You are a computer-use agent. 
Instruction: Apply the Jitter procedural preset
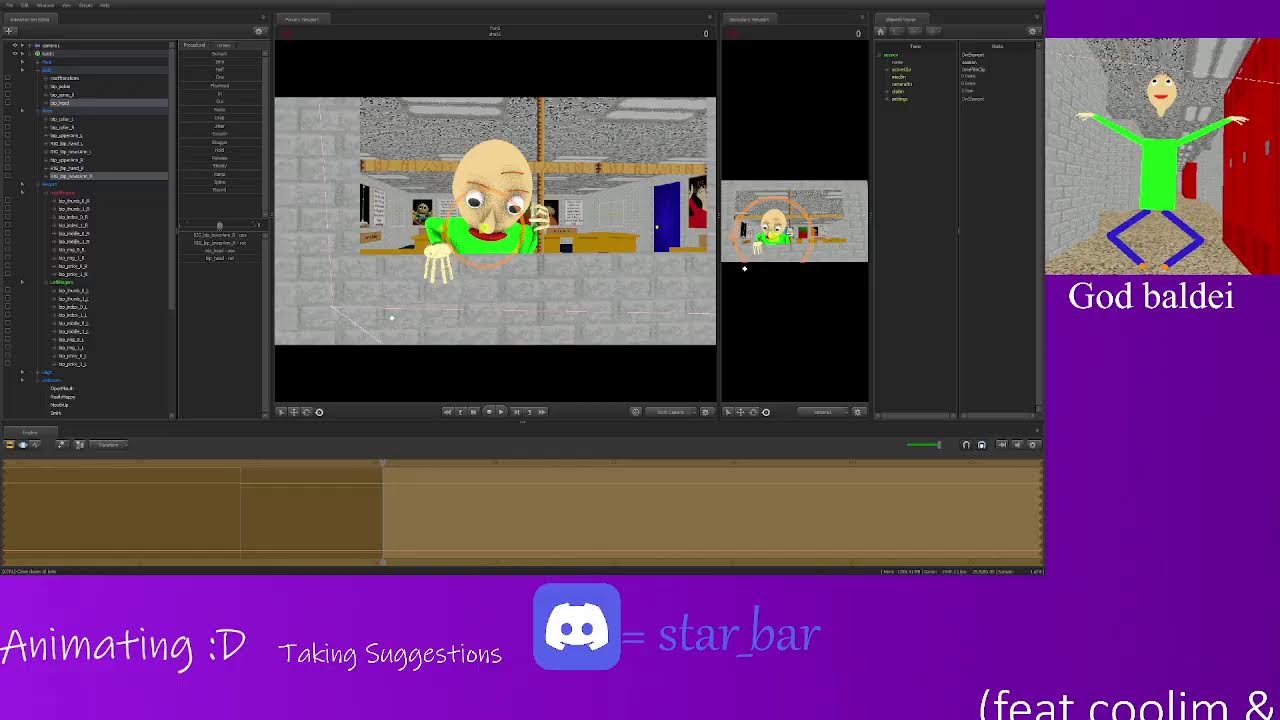[220, 126]
